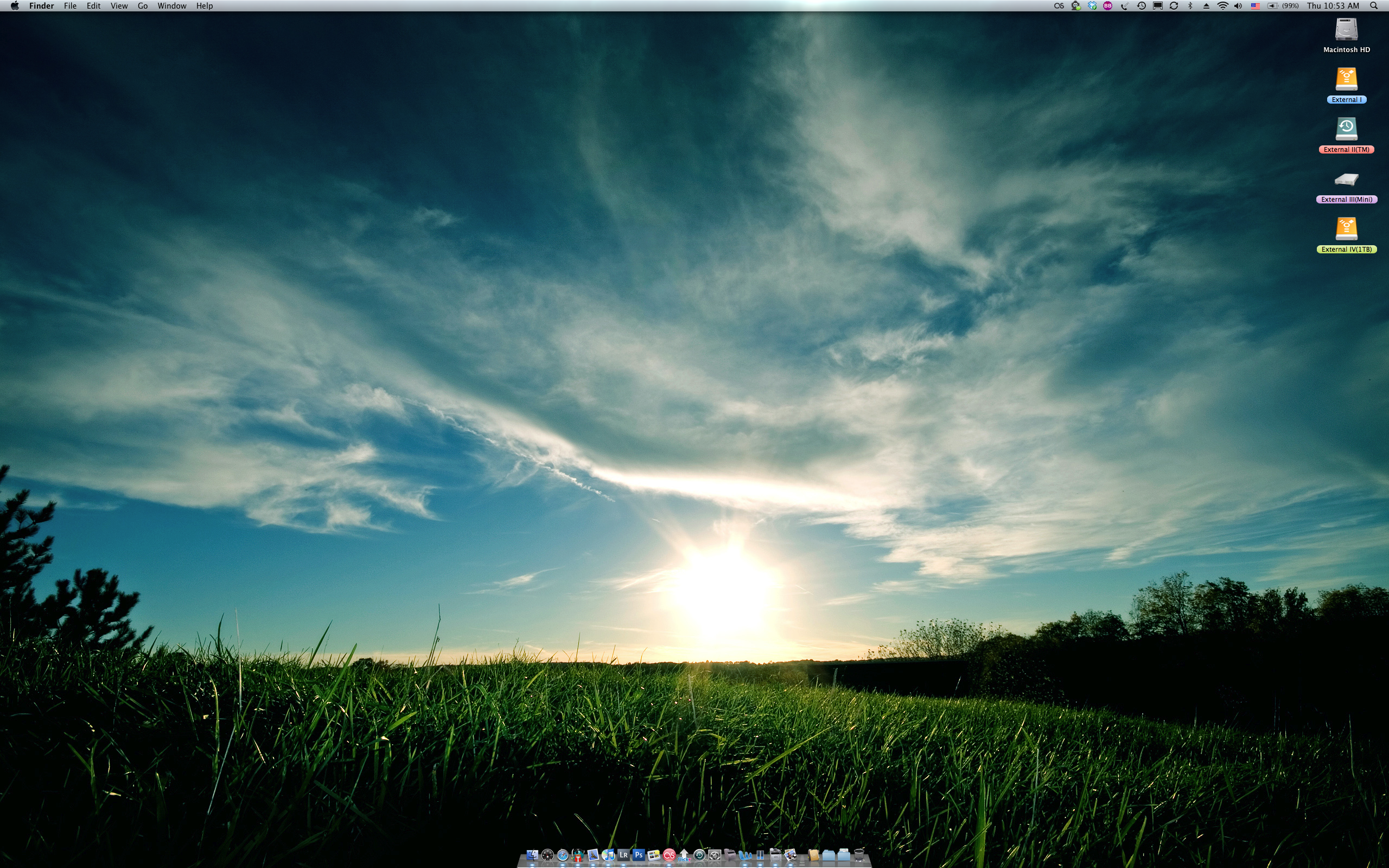Open the Flickr uploader dock icon
Screen dimensions: 1389x868
click(684, 856)
